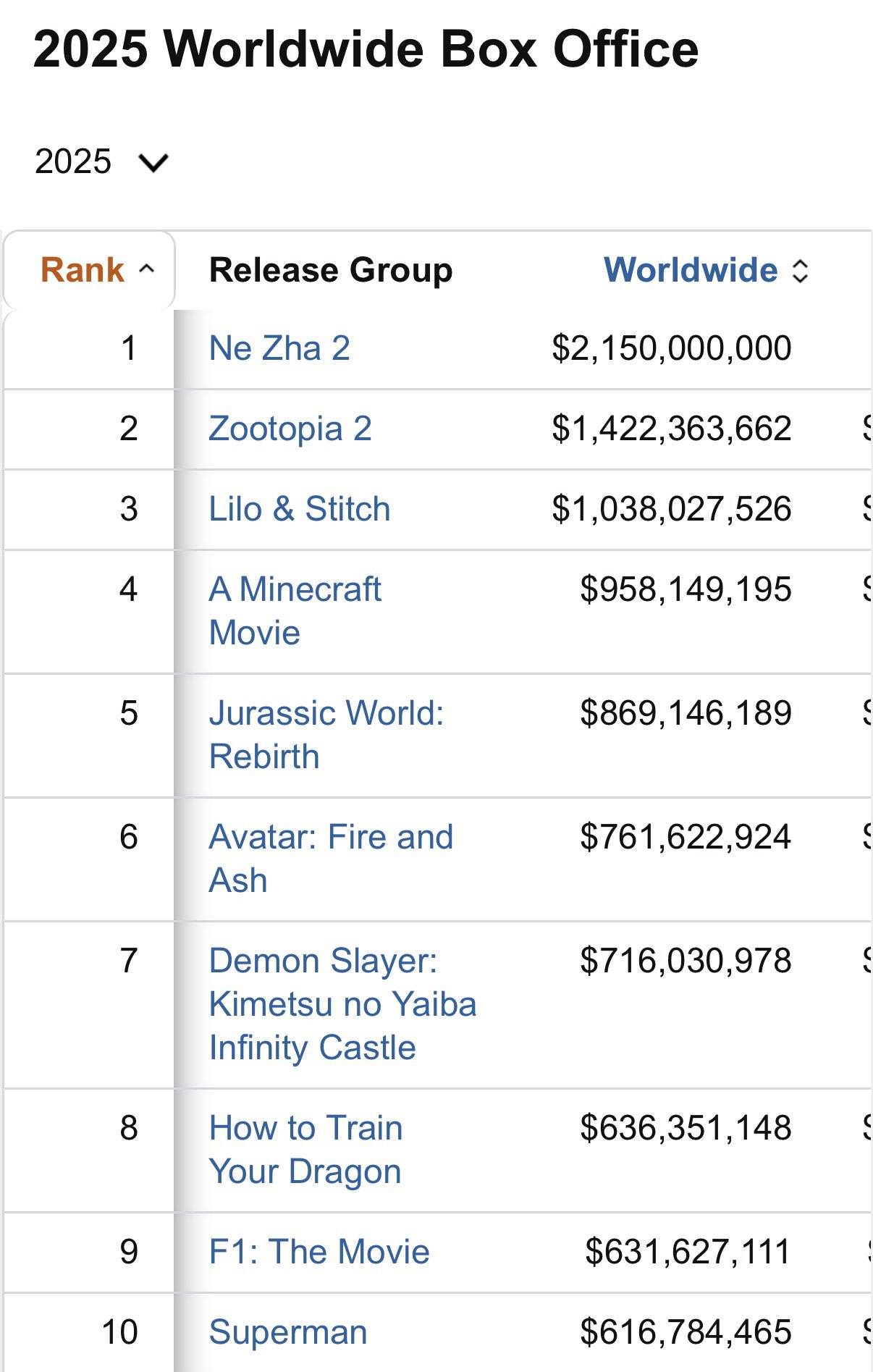Sort by the Worldwide column header
The image size is (873, 1372).
691,270
